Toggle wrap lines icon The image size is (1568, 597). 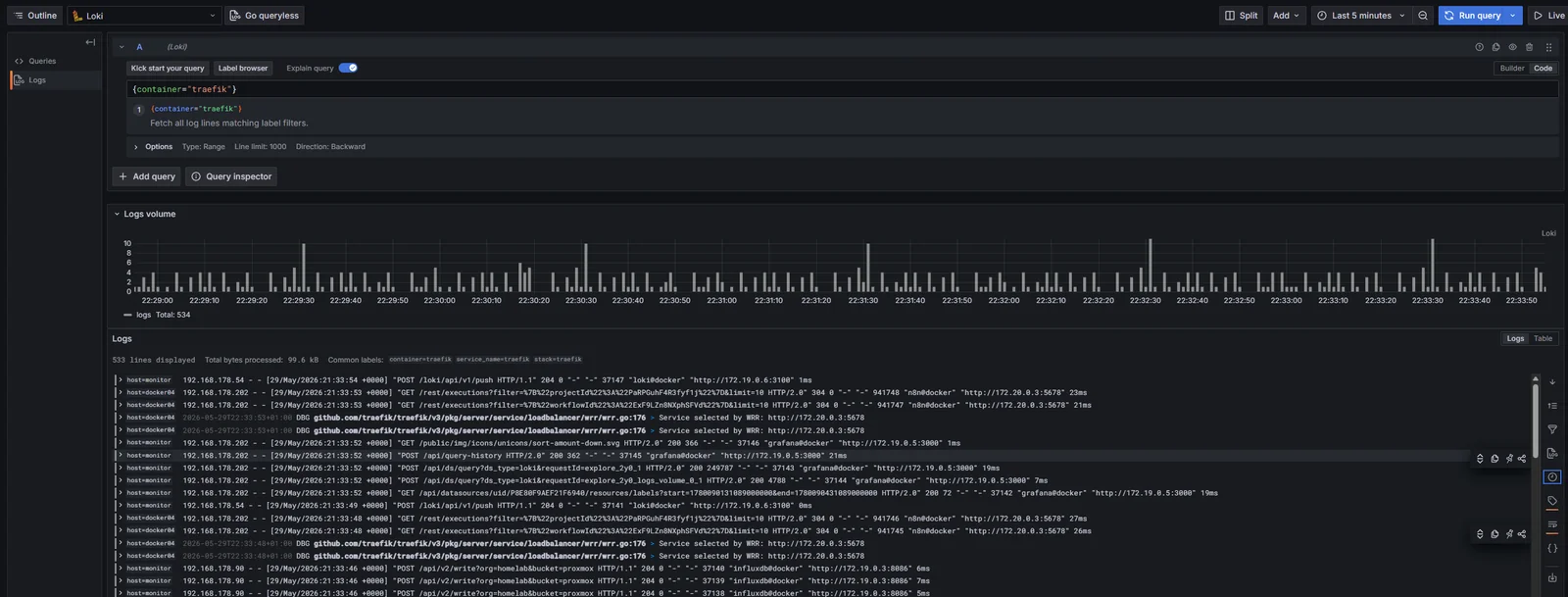(x=1552, y=524)
